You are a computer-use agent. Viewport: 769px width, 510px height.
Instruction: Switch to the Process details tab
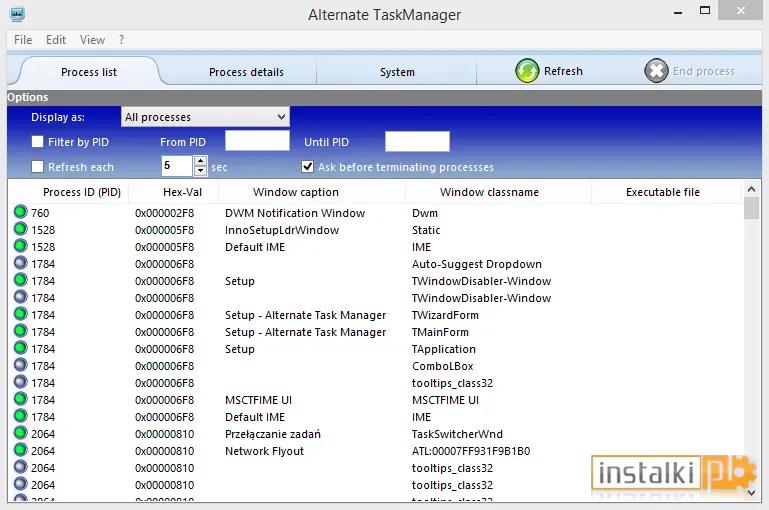tap(246, 72)
